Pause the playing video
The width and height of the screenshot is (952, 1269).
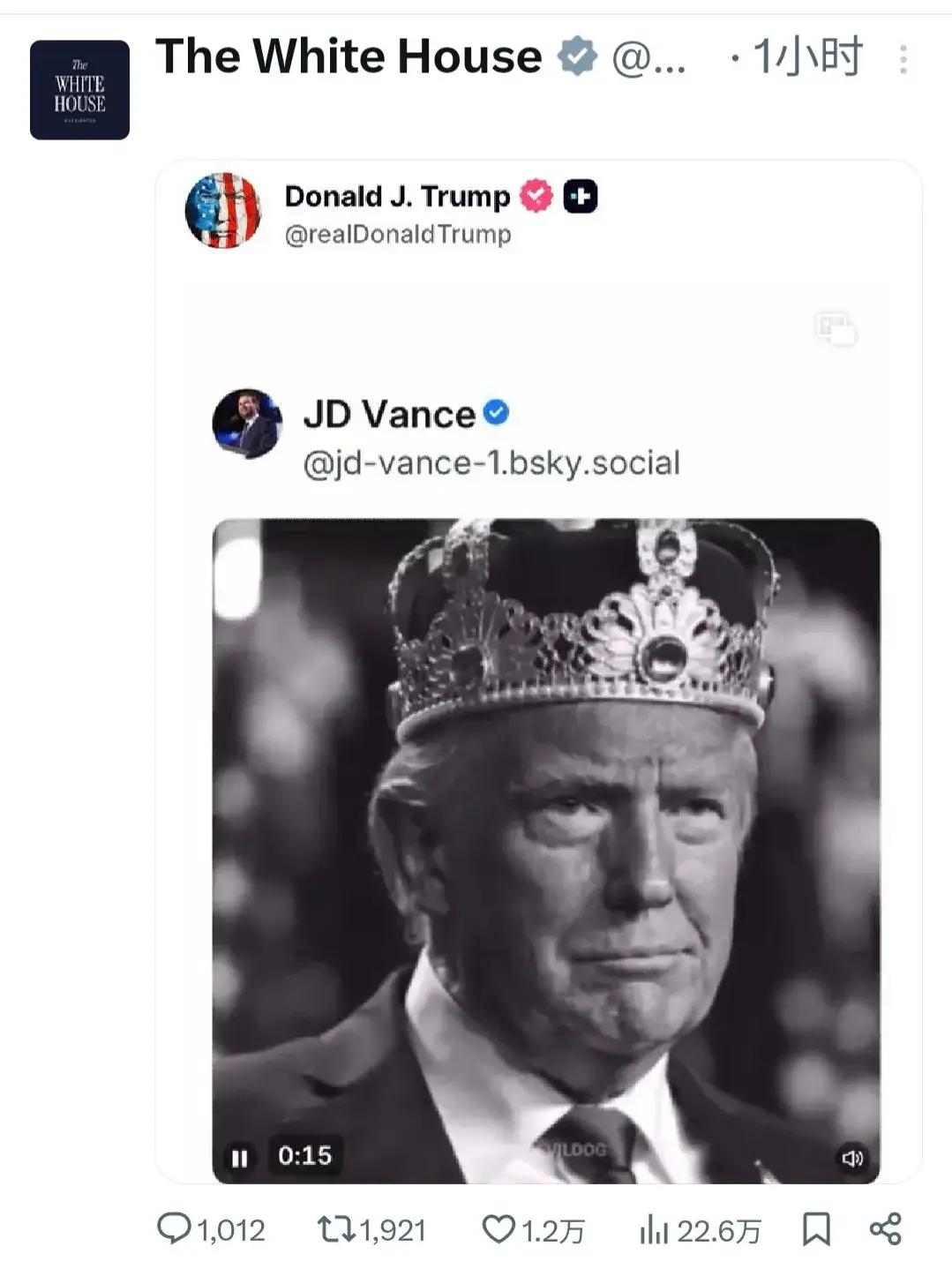pyautogui.click(x=239, y=1157)
